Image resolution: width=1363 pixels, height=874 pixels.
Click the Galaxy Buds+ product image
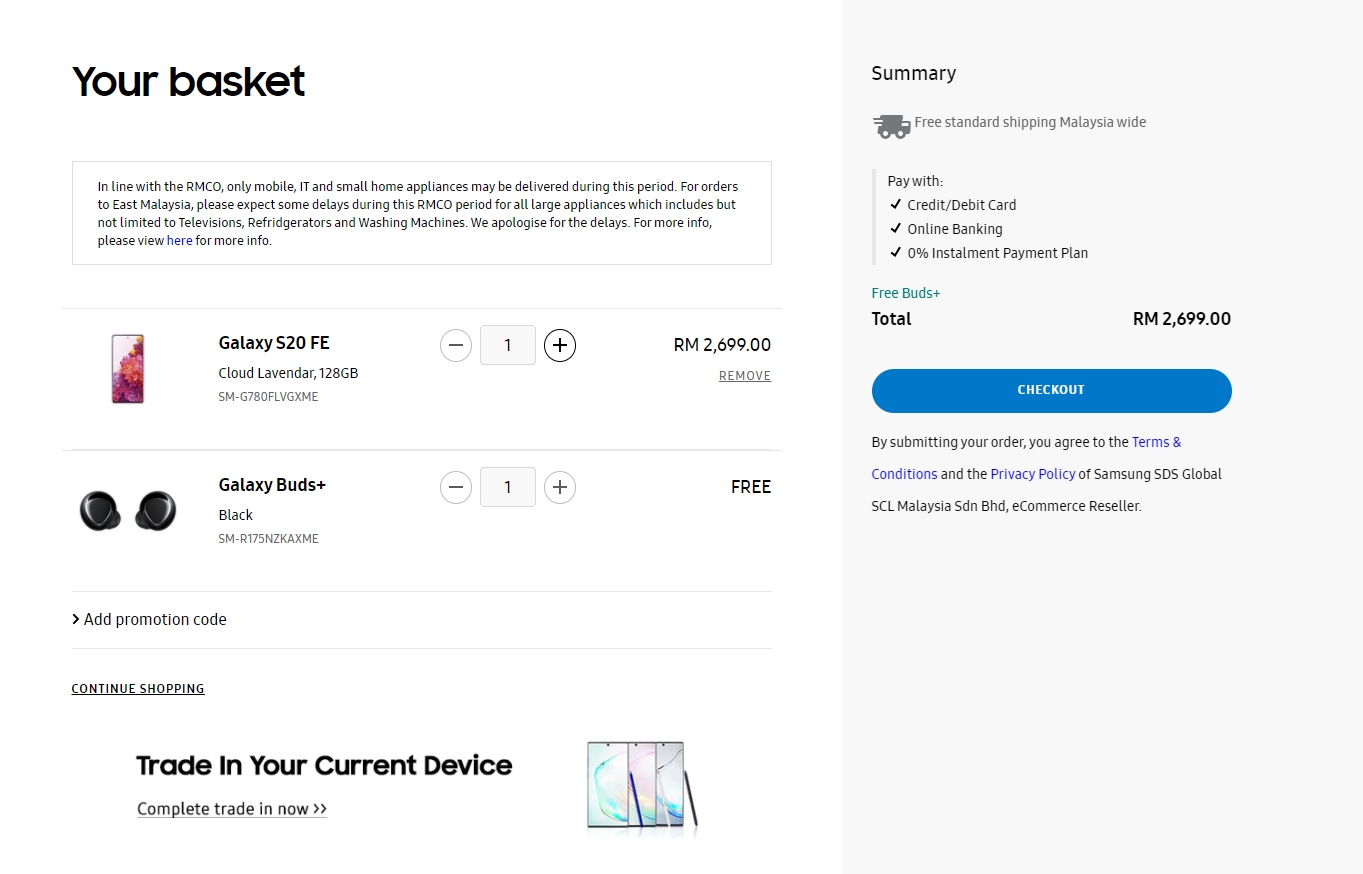click(128, 511)
